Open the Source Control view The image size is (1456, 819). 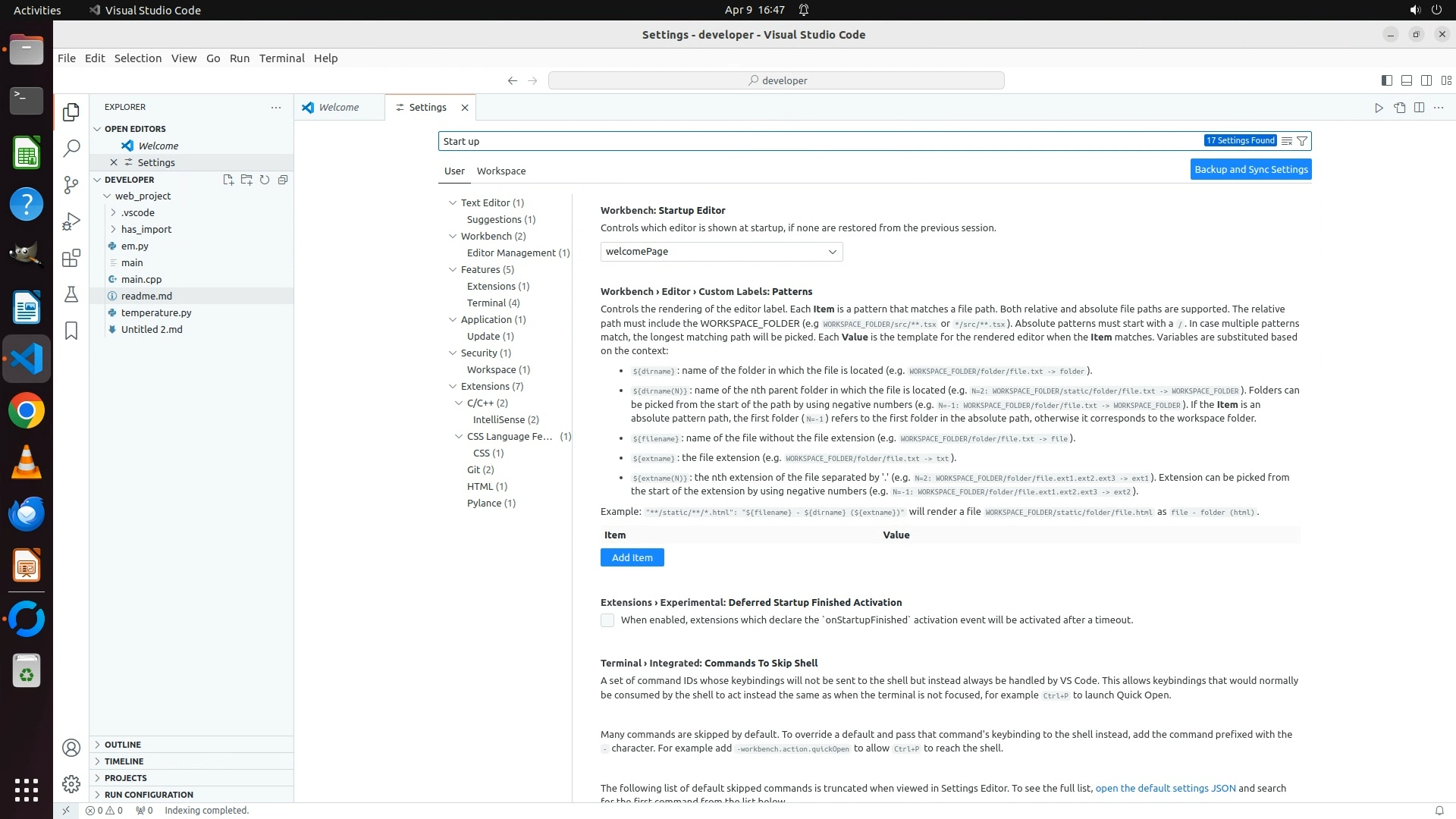pyautogui.click(x=71, y=184)
